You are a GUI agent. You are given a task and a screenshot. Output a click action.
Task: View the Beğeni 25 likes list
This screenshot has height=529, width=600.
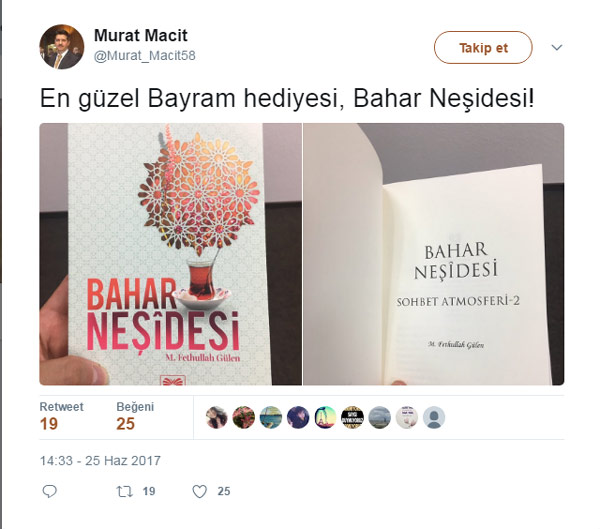click(x=135, y=416)
